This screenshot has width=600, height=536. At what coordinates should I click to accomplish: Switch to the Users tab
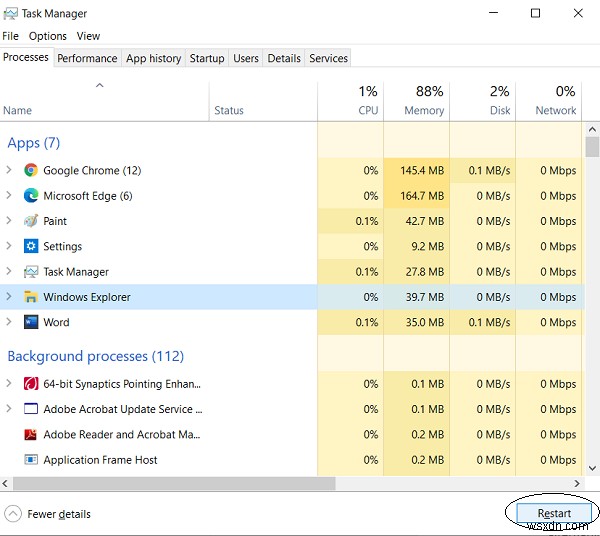pyautogui.click(x=246, y=58)
